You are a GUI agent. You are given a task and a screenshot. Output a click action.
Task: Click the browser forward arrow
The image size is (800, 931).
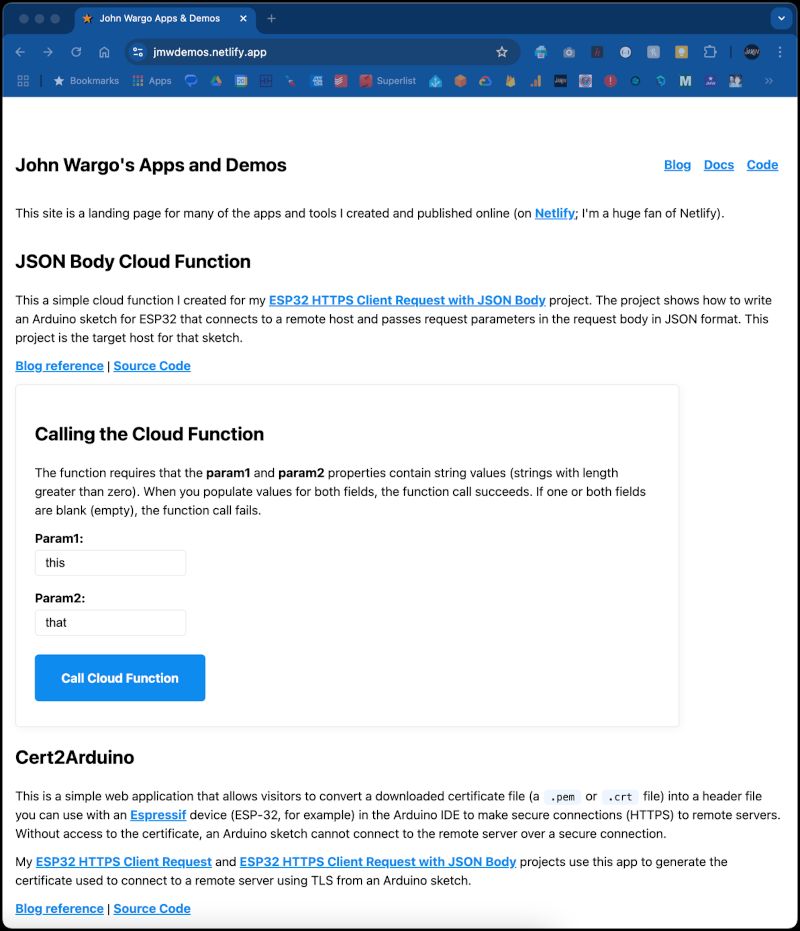[x=48, y=52]
